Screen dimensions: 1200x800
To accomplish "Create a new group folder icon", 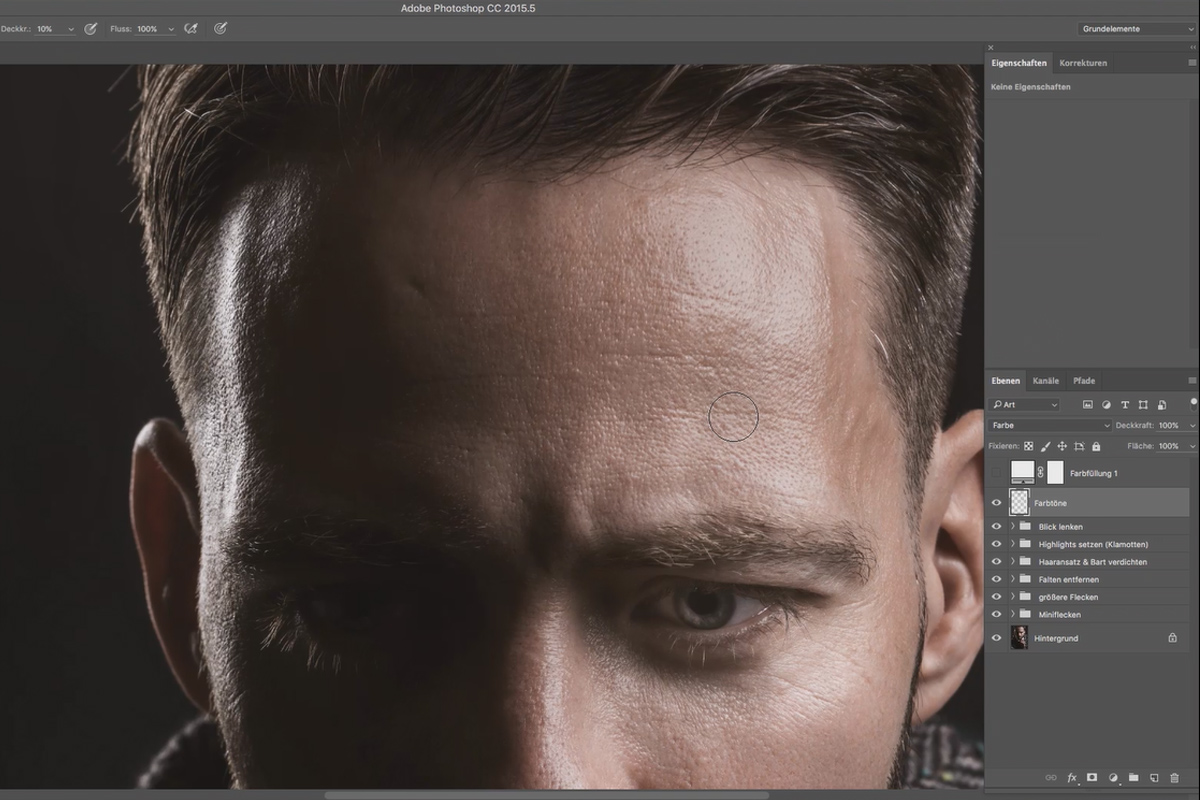I will [1133, 777].
